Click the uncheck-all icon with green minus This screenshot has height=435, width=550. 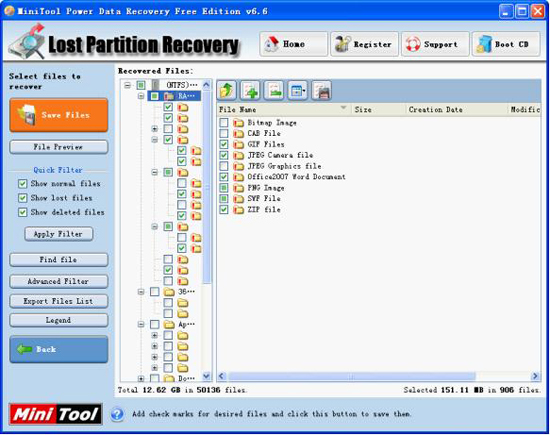tap(274, 91)
